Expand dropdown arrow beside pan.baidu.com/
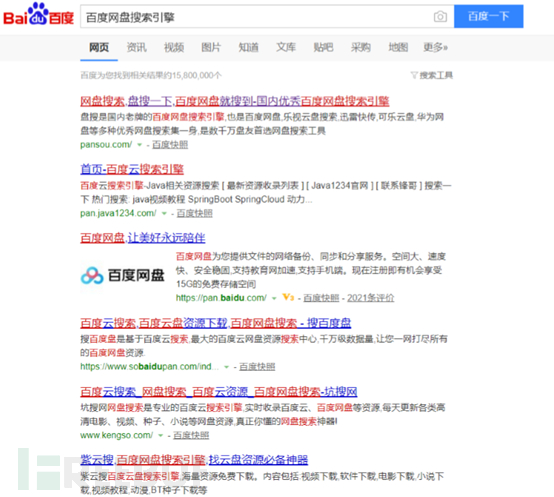 (x=274, y=298)
